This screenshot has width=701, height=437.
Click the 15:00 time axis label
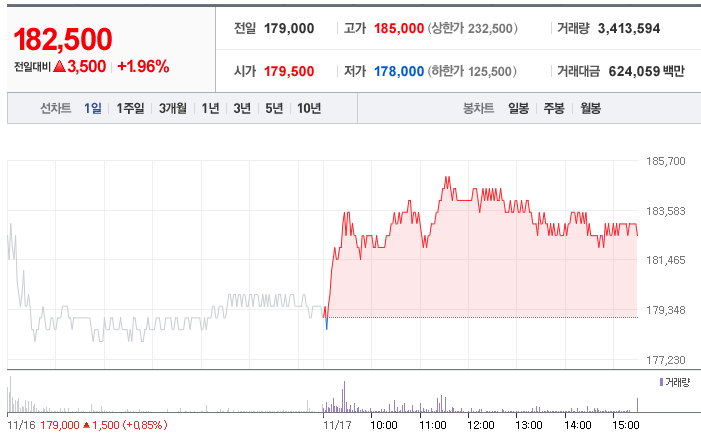[625, 425]
